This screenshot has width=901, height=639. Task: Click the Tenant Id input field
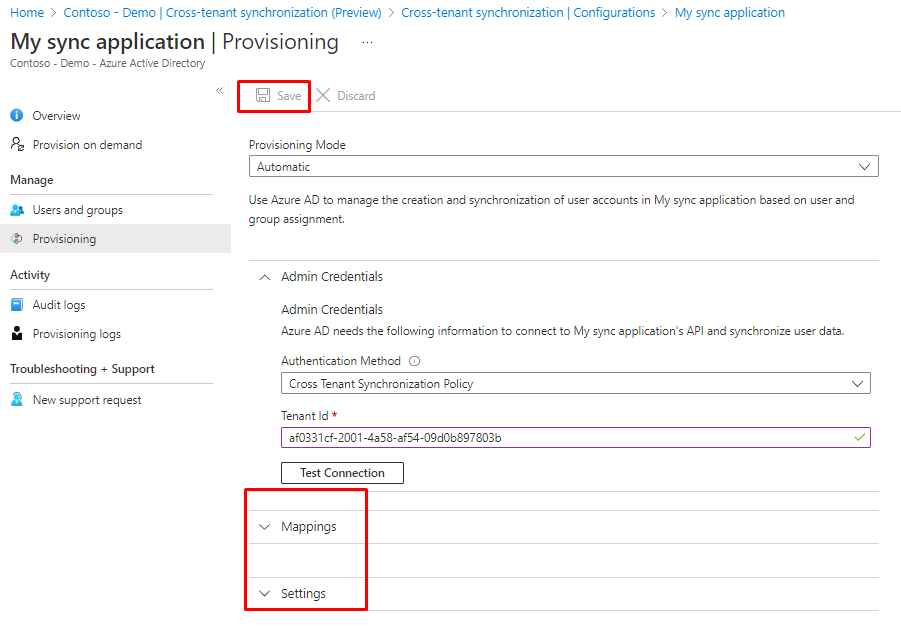[x=565, y=438]
